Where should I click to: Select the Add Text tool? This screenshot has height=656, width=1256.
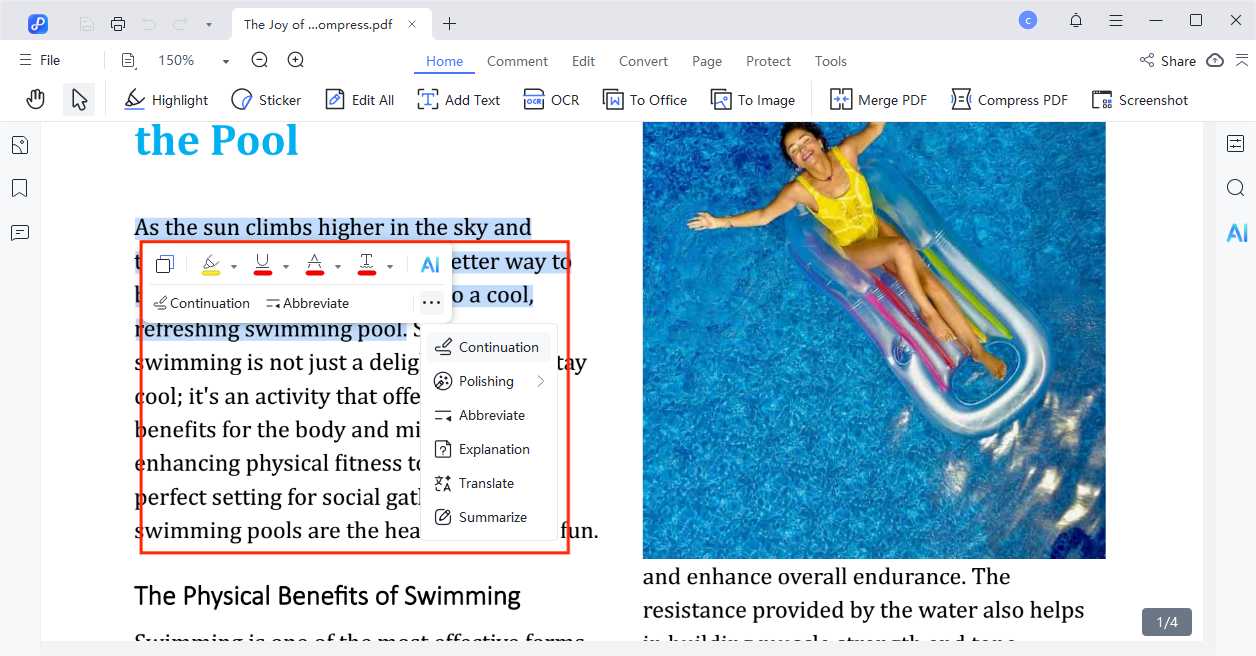point(458,99)
